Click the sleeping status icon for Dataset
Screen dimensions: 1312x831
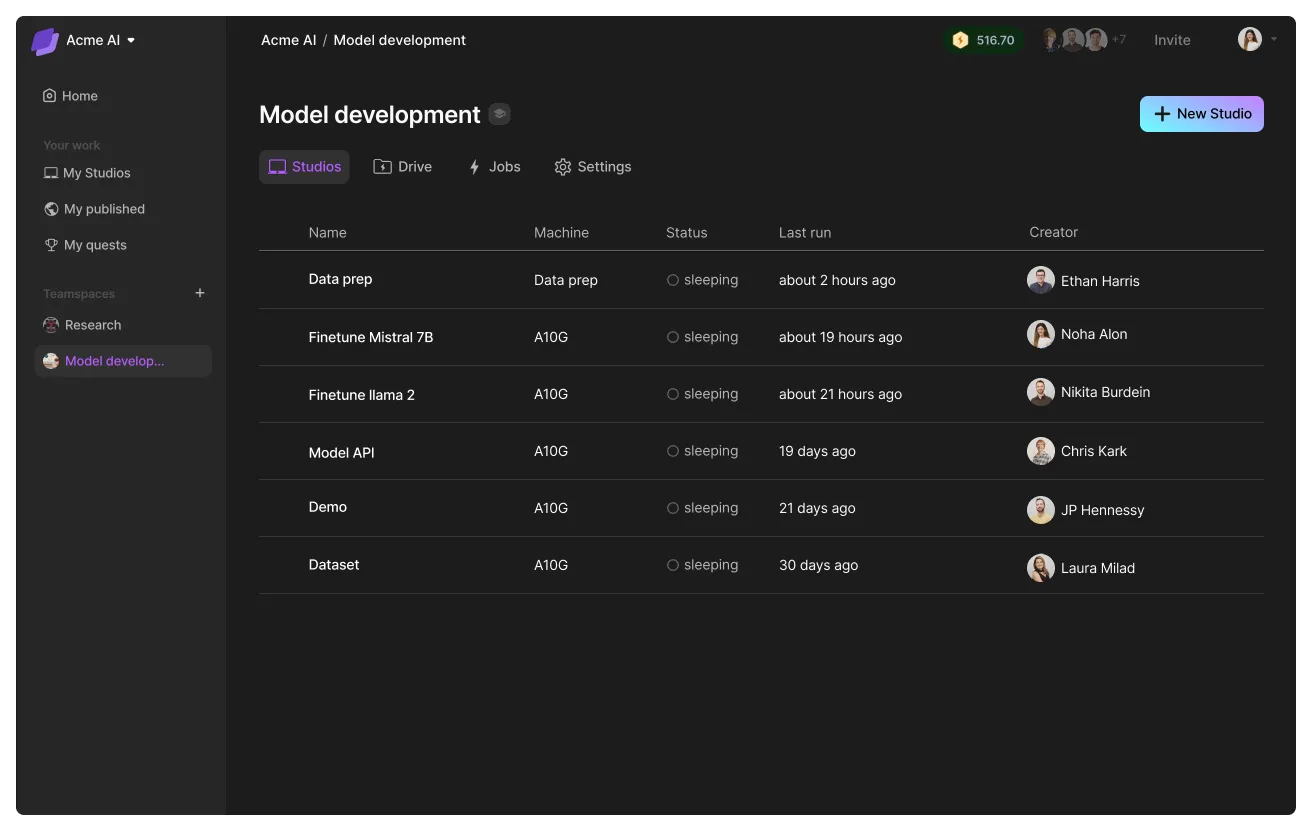pos(673,565)
